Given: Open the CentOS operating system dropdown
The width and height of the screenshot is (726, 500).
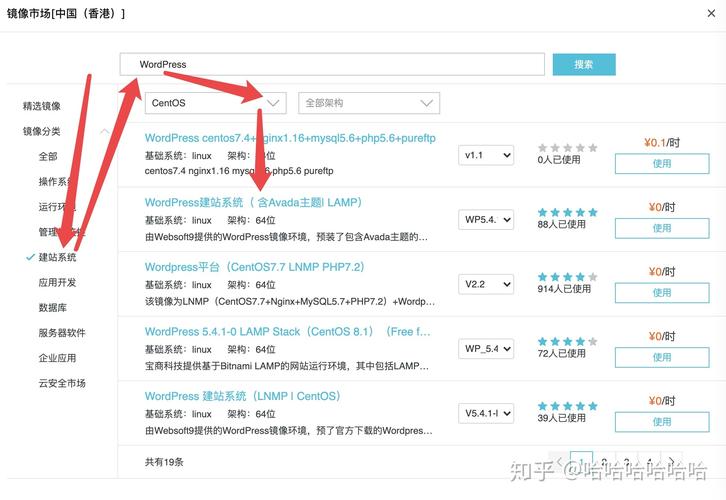Looking at the screenshot, I should [215, 103].
